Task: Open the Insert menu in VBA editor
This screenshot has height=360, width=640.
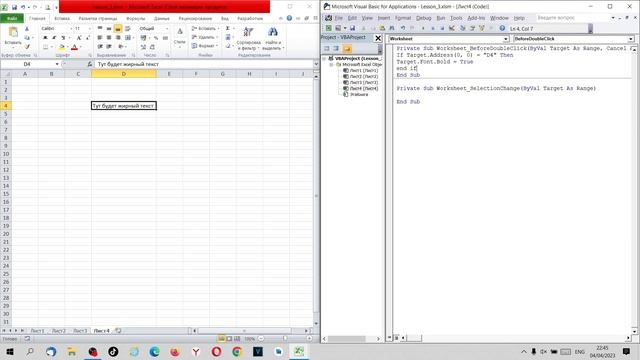Action: point(383,18)
